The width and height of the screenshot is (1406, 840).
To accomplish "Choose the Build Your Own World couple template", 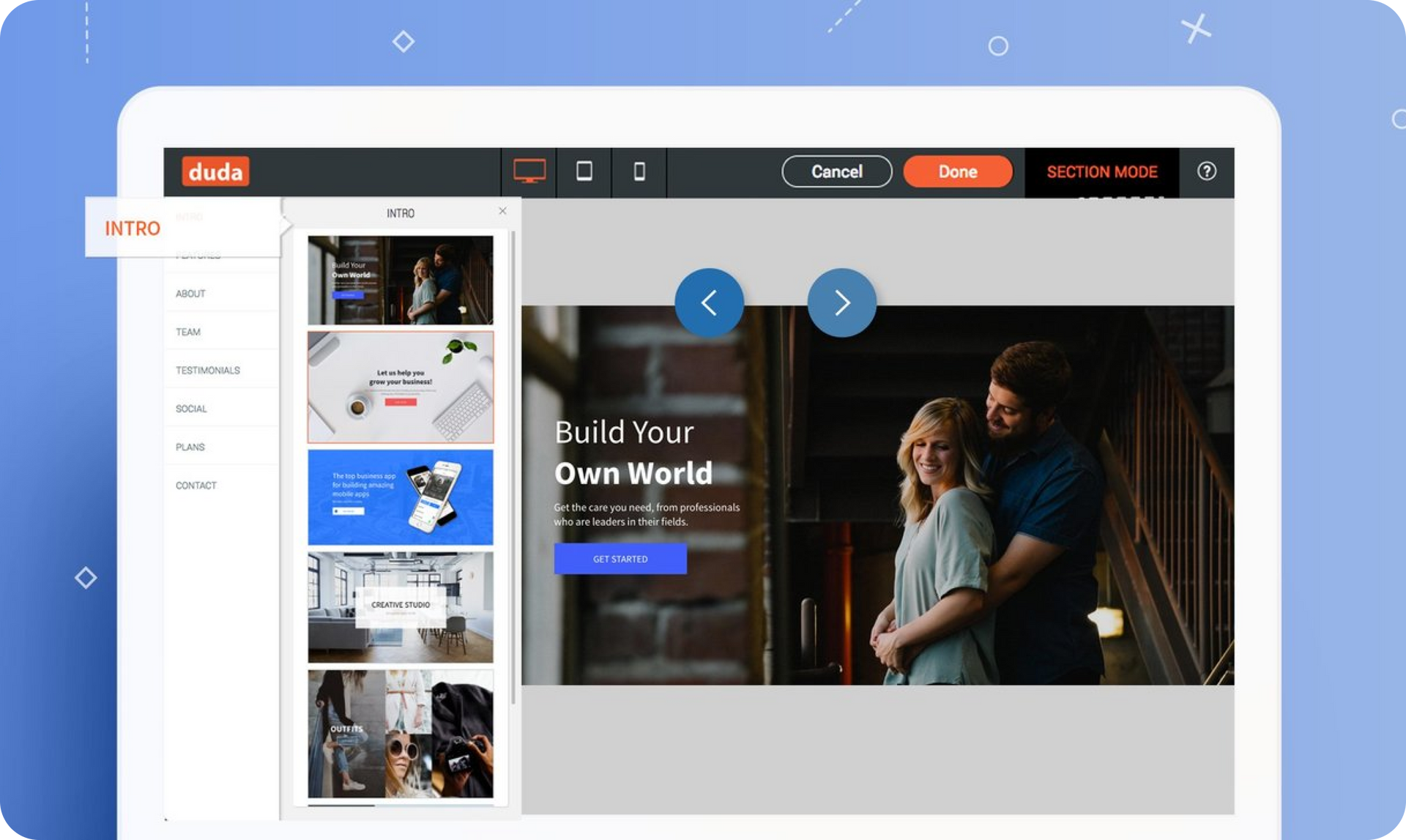I will tap(401, 280).
